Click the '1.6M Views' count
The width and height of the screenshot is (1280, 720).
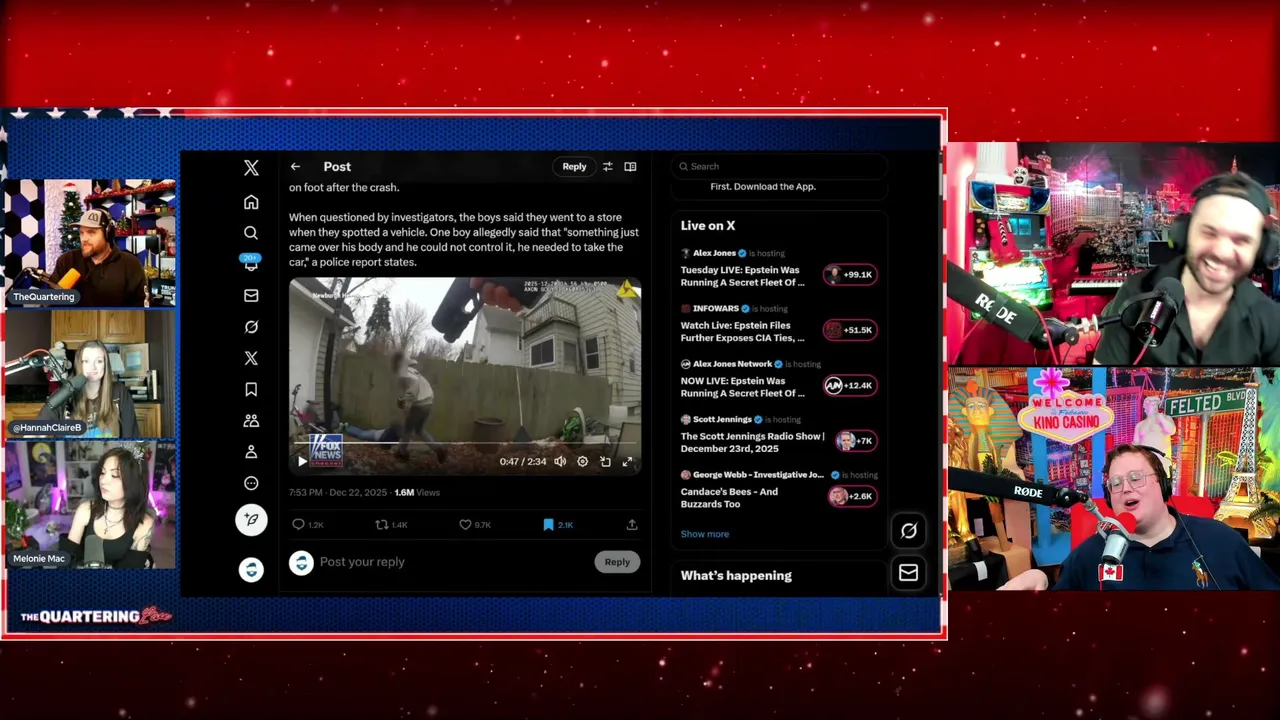pos(417,493)
